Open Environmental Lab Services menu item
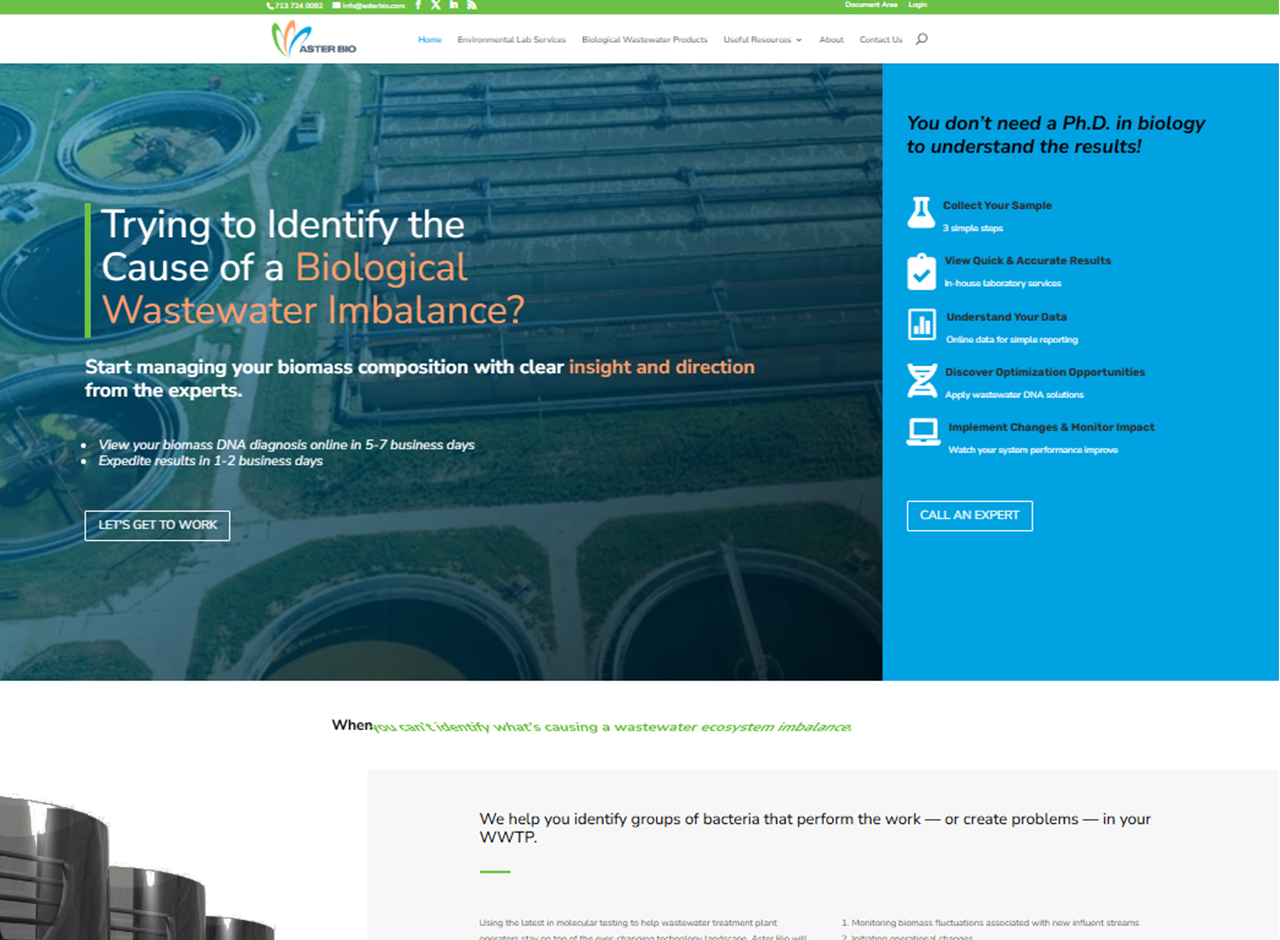The width and height of the screenshot is (1280, 940). 511,40
